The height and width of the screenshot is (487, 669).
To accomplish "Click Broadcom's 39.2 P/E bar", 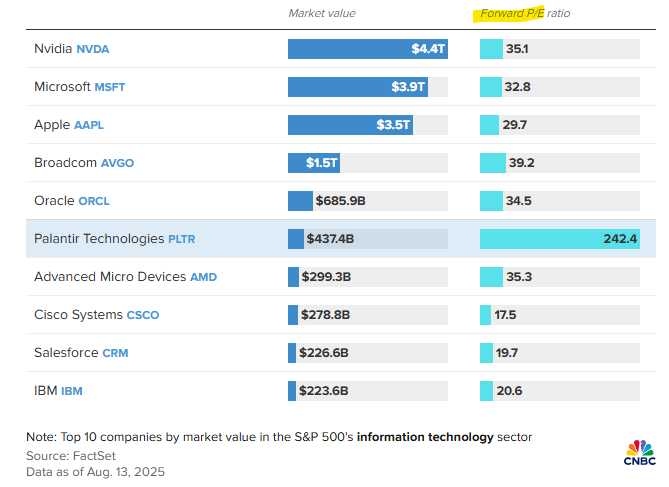I will [490, 163].
